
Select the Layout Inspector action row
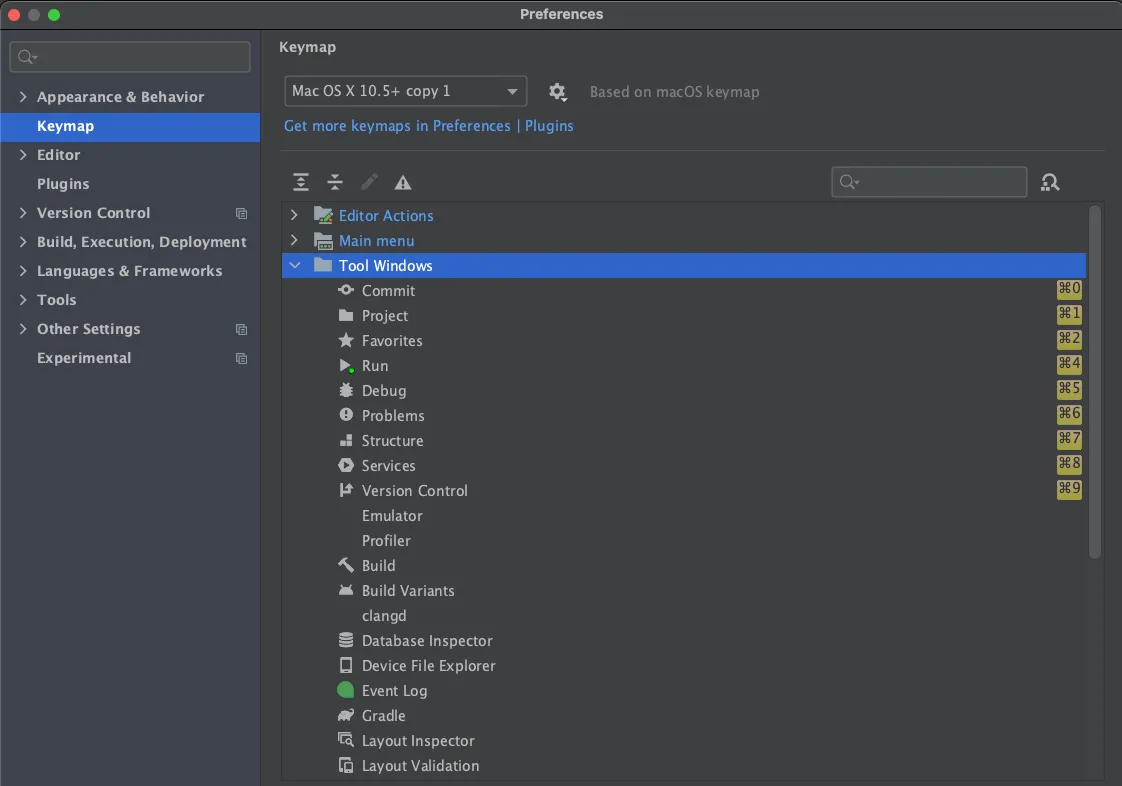click(x=418, y=741)
